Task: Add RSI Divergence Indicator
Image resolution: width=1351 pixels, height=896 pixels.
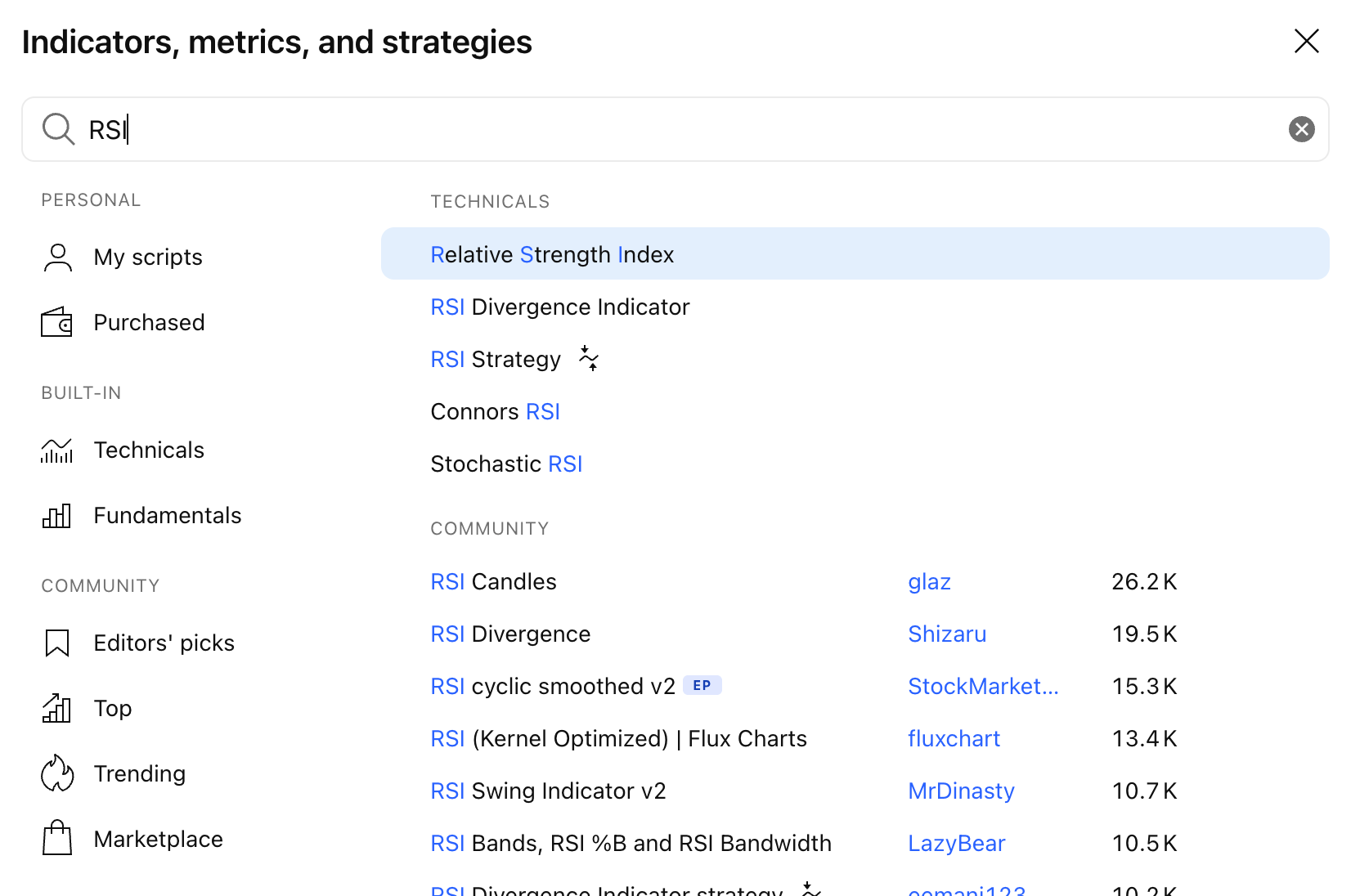Action: (x=855, y=307)
